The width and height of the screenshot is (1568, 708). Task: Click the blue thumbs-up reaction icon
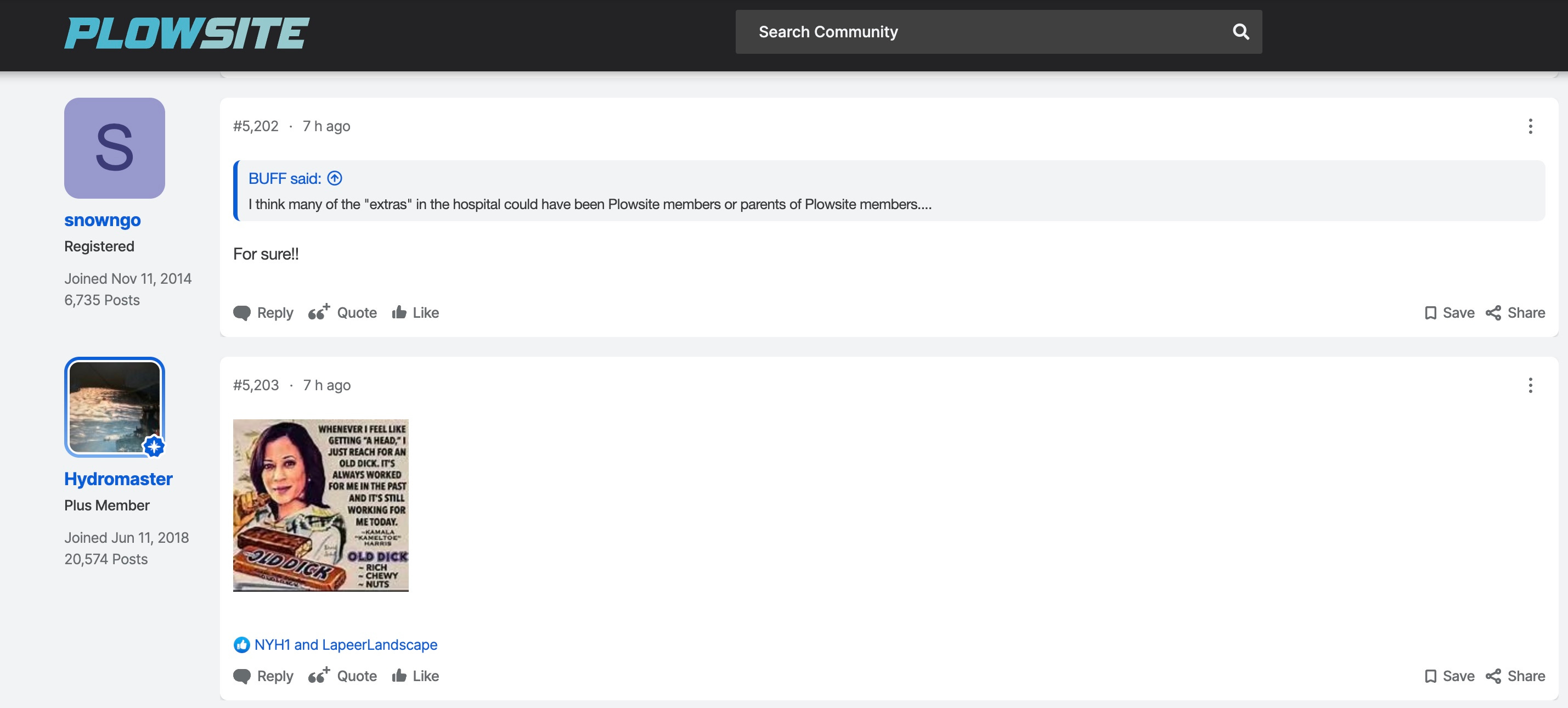click(241, 645)
